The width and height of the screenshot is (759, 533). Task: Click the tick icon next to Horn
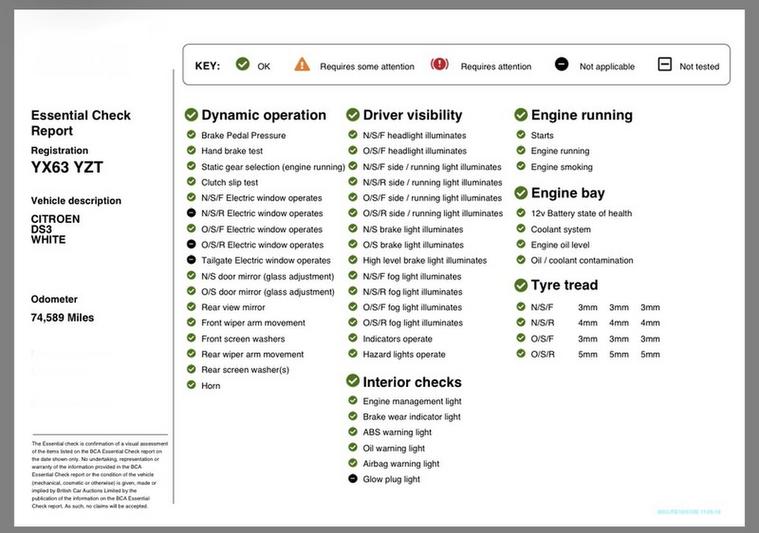tap(191, 385)
